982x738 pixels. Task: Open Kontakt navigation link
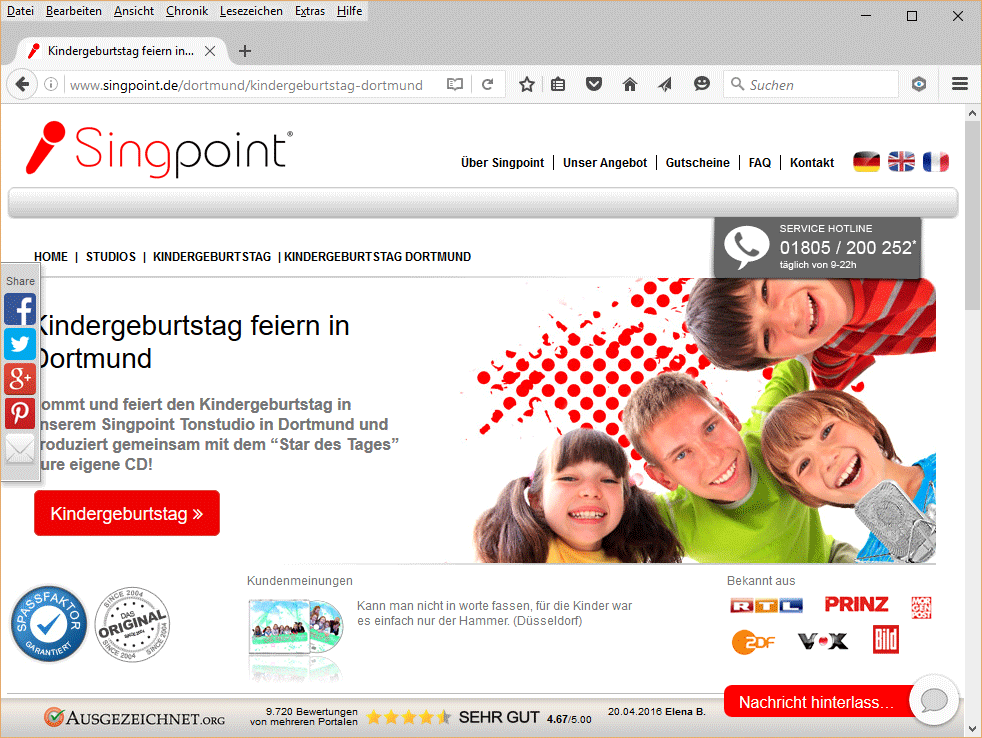pos(812,163)
